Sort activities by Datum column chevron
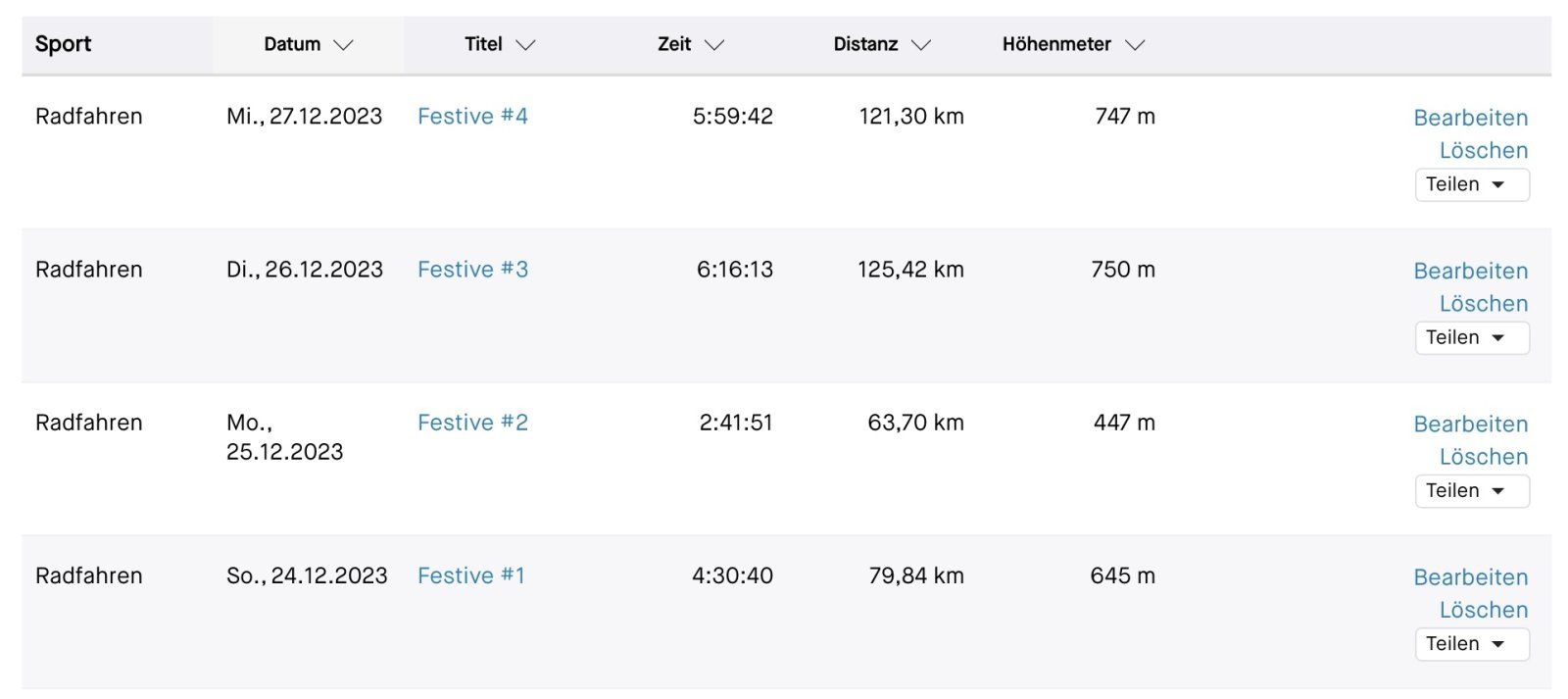Viewport: 1568px width, 699px height. (x=343, y=45)
